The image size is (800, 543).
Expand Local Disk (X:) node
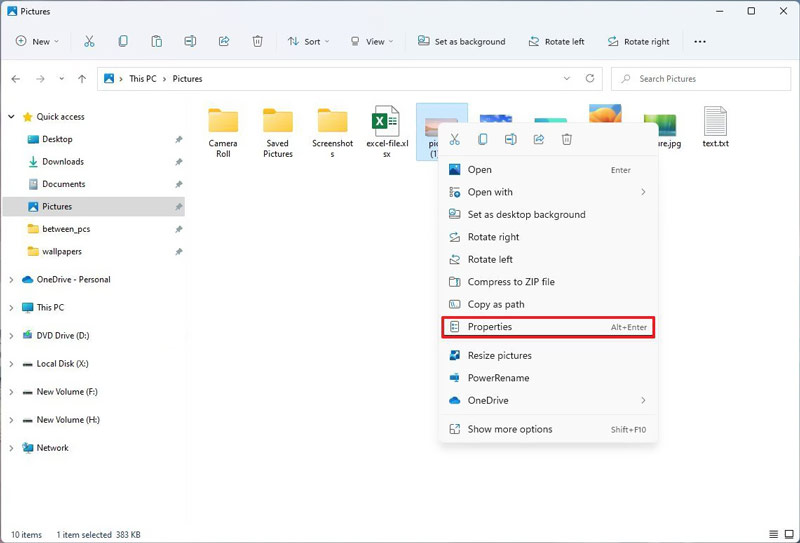click(11, 364)
